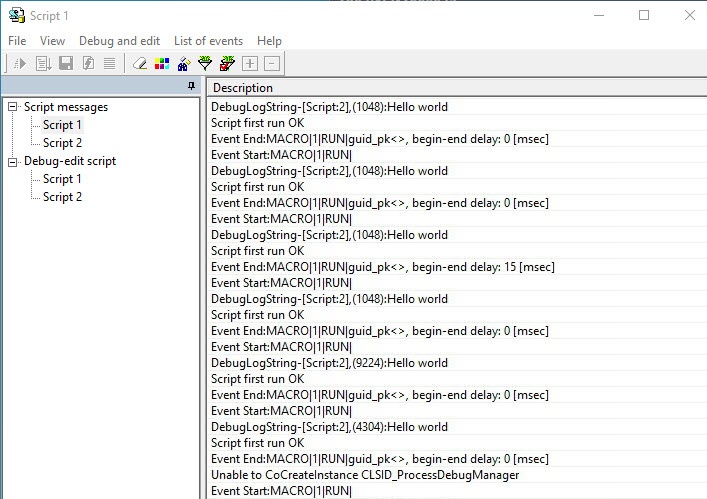Viewport: 707px width, 499px height.
Task: Open the Help menu
Action: tap(269, 41)
